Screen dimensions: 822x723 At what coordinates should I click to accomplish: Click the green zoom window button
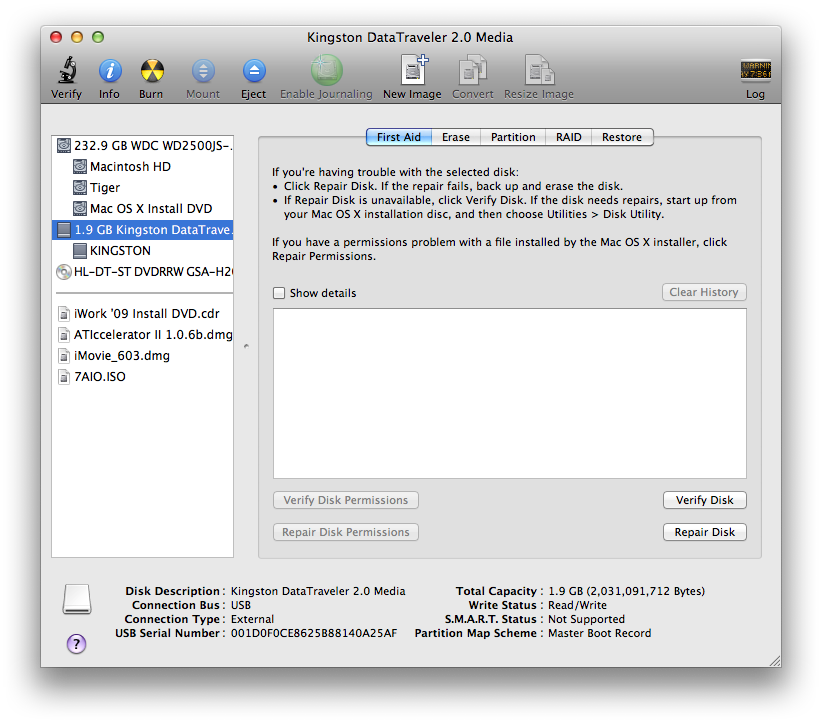(x=98, y=37)
